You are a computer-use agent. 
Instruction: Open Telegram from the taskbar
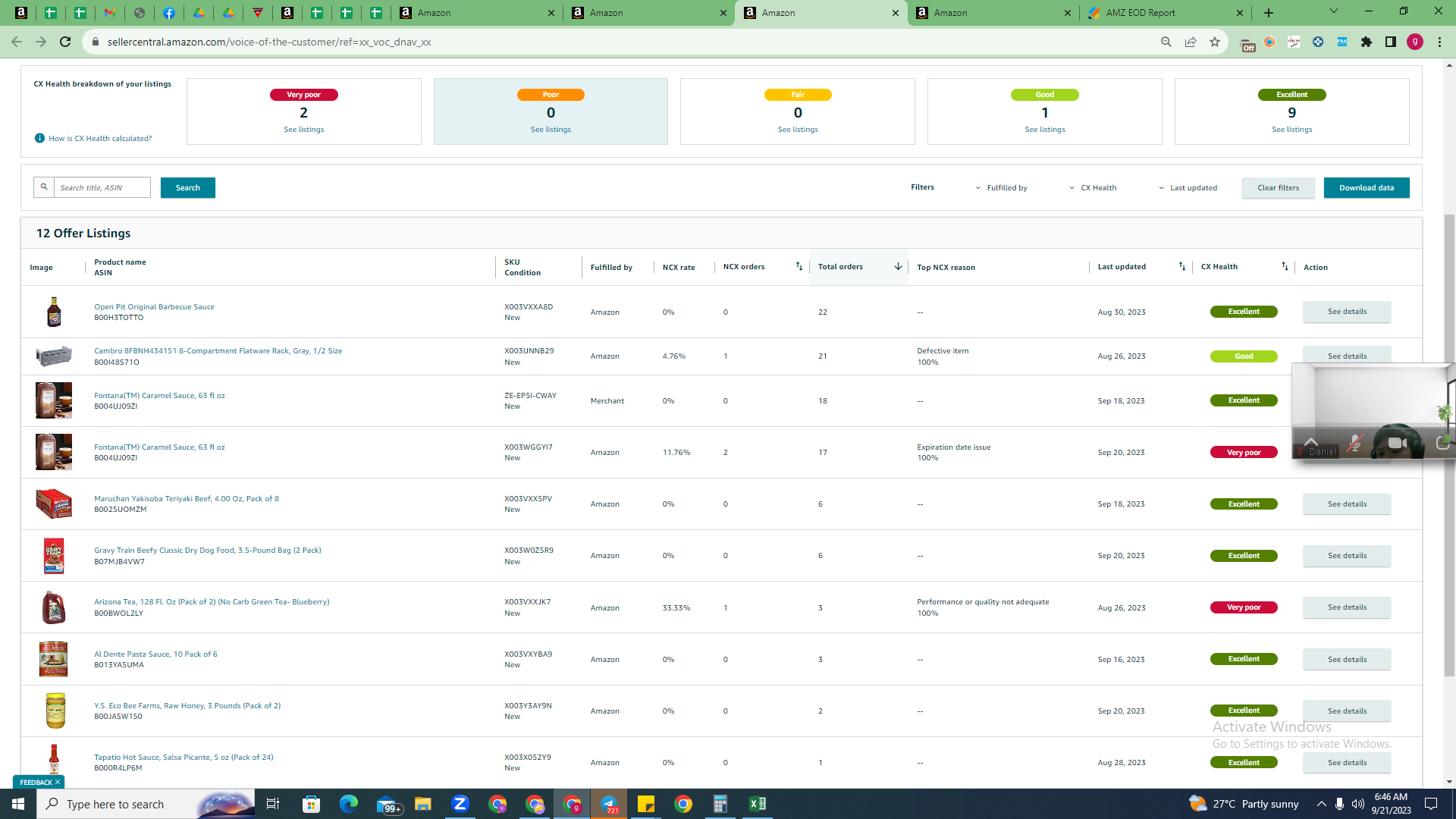click(x=609, y=804)
